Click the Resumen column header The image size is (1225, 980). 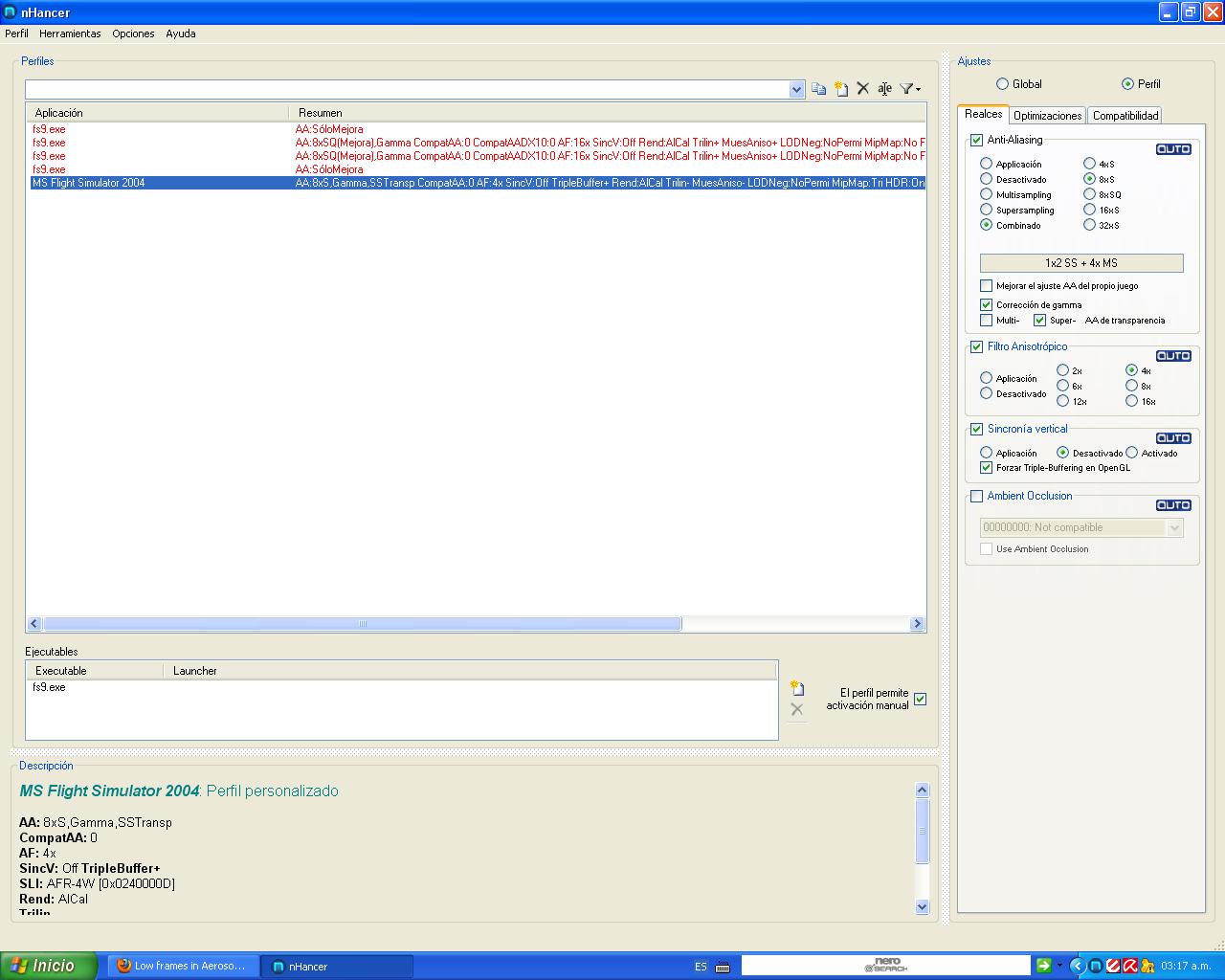click(x=607, y=113)
